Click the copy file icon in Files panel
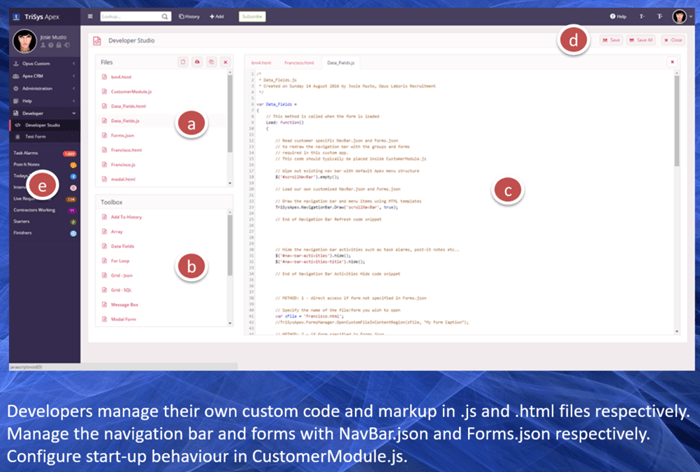Image resolution: width=700 pixels, height=472 pixels. click(212, 62)
